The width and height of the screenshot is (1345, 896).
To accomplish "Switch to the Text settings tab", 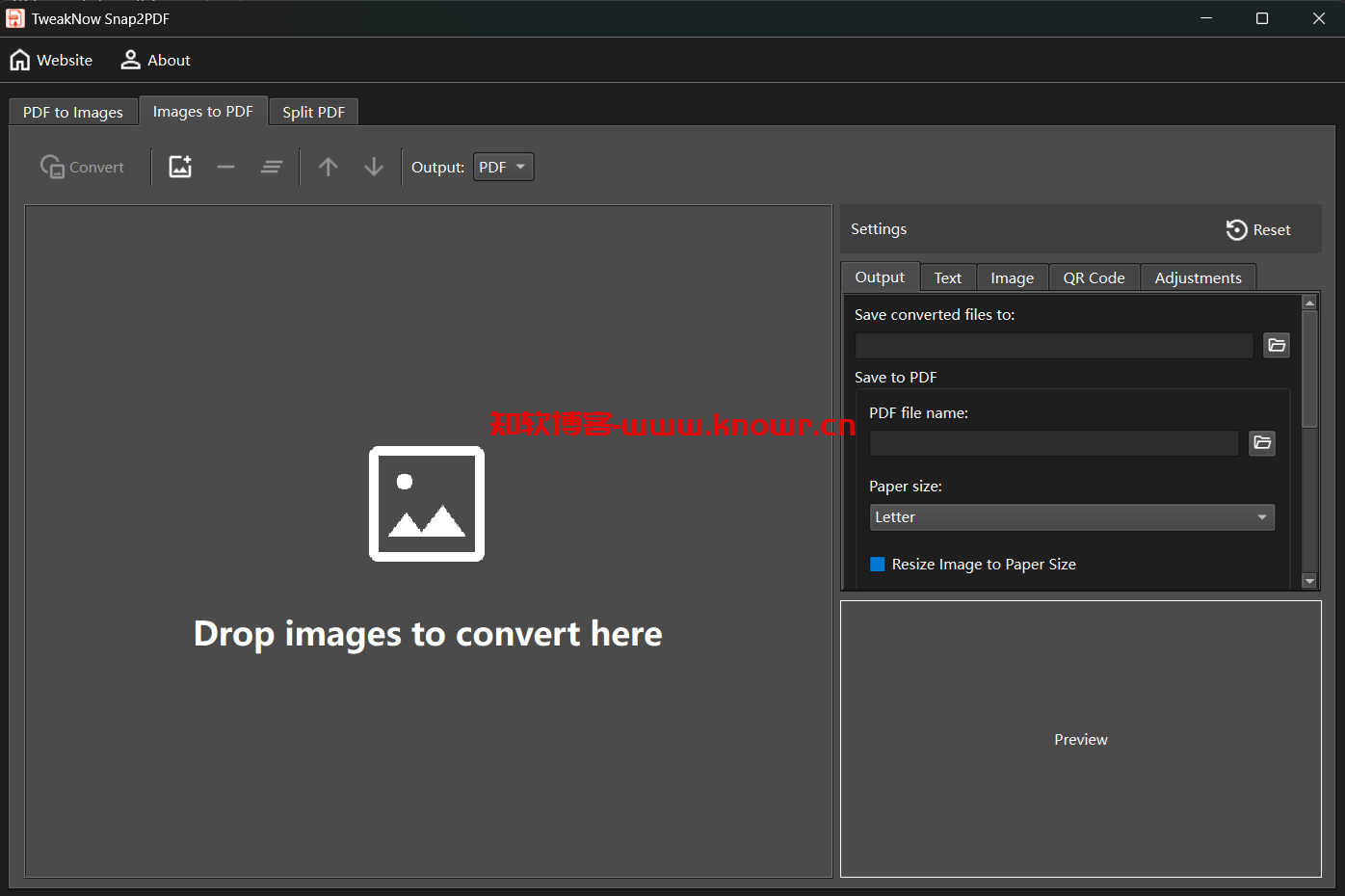I will (948, 277).
